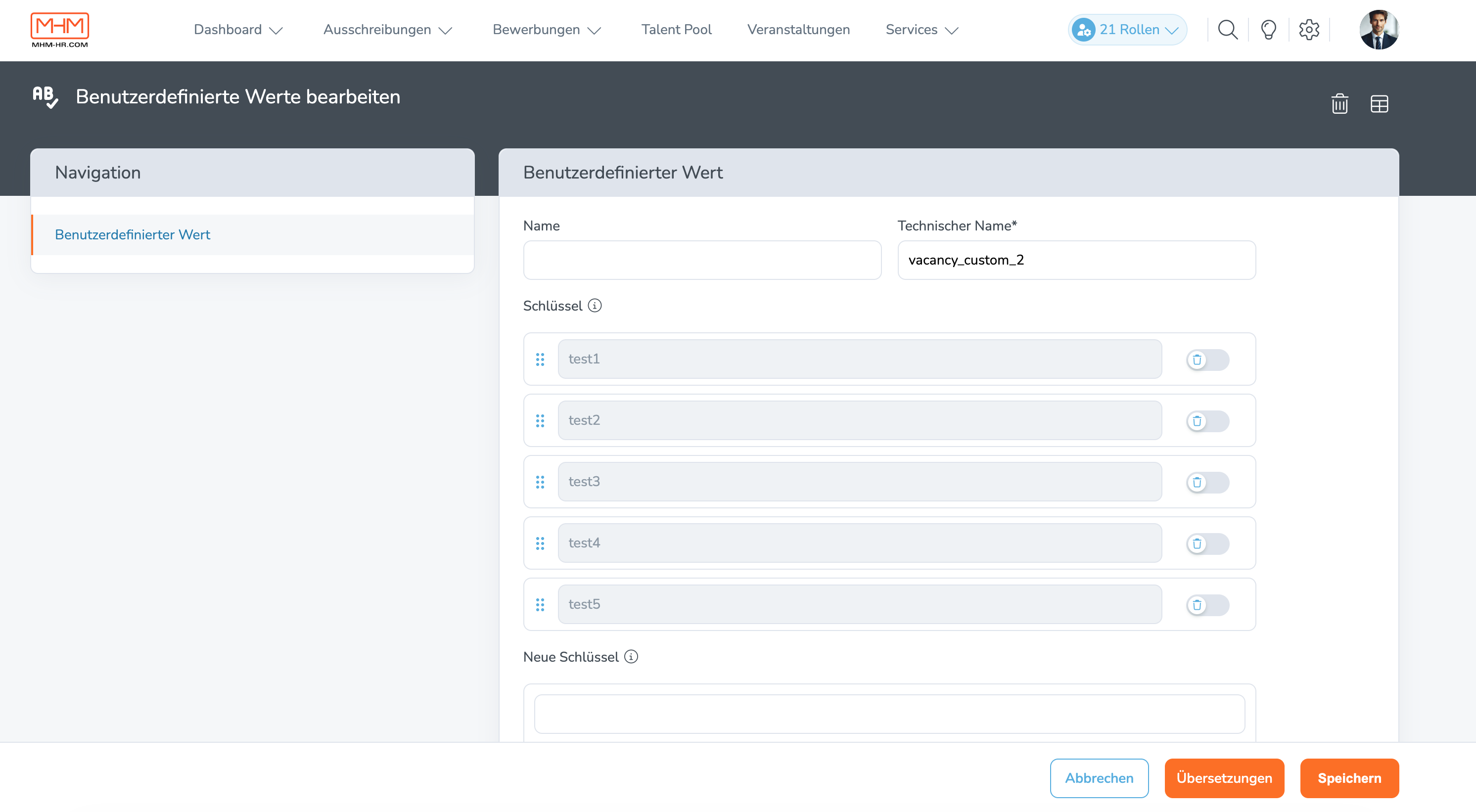Click the trash icon in page header
This screenshot has width=1476, height=812.
click(x=1339, y=104)
